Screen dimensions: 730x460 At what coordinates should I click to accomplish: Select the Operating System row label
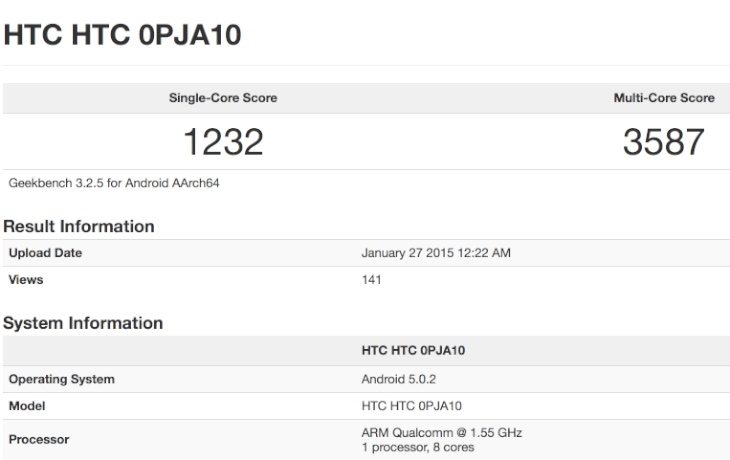(61, 379)
